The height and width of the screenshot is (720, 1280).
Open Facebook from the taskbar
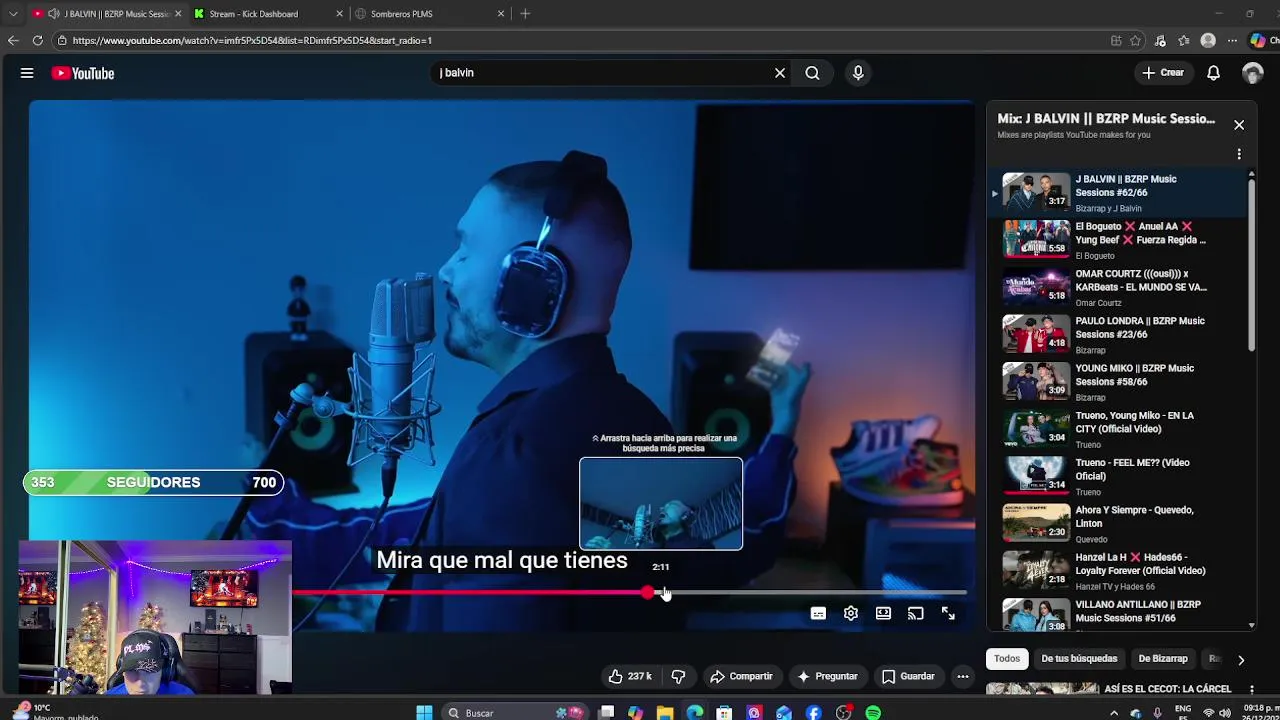coord(814,713)
